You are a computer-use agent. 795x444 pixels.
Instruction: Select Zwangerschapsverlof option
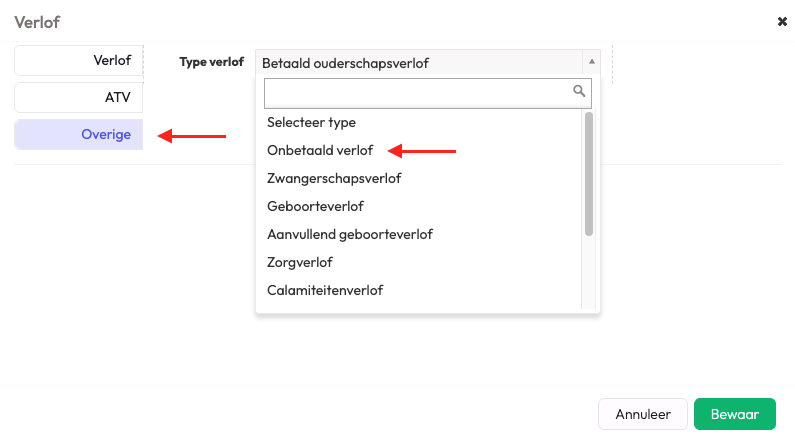[x=334, y=178]
